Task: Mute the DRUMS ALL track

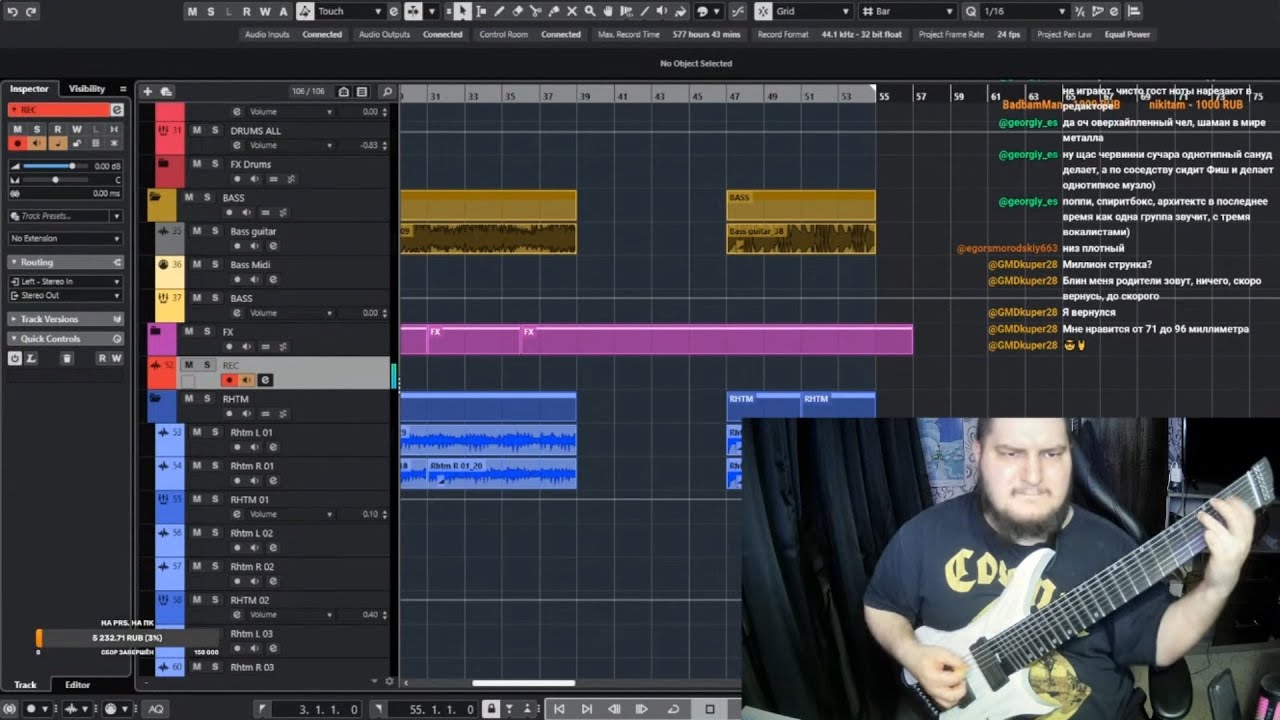Action: [x=197, y=130]
